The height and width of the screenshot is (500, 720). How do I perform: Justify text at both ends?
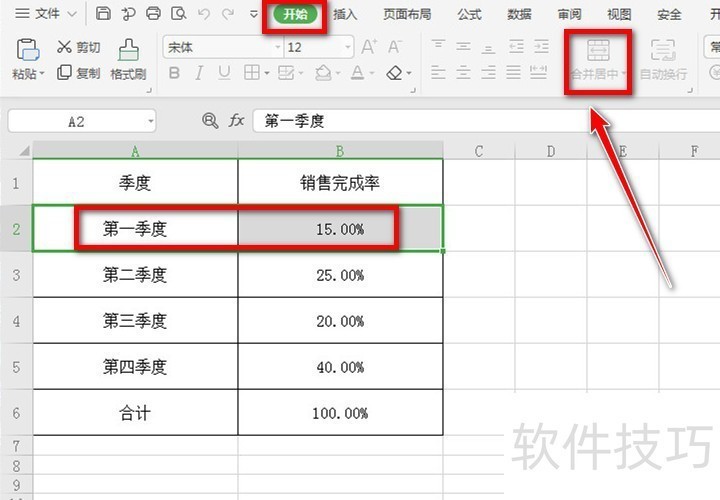click(x=513, y=72)
